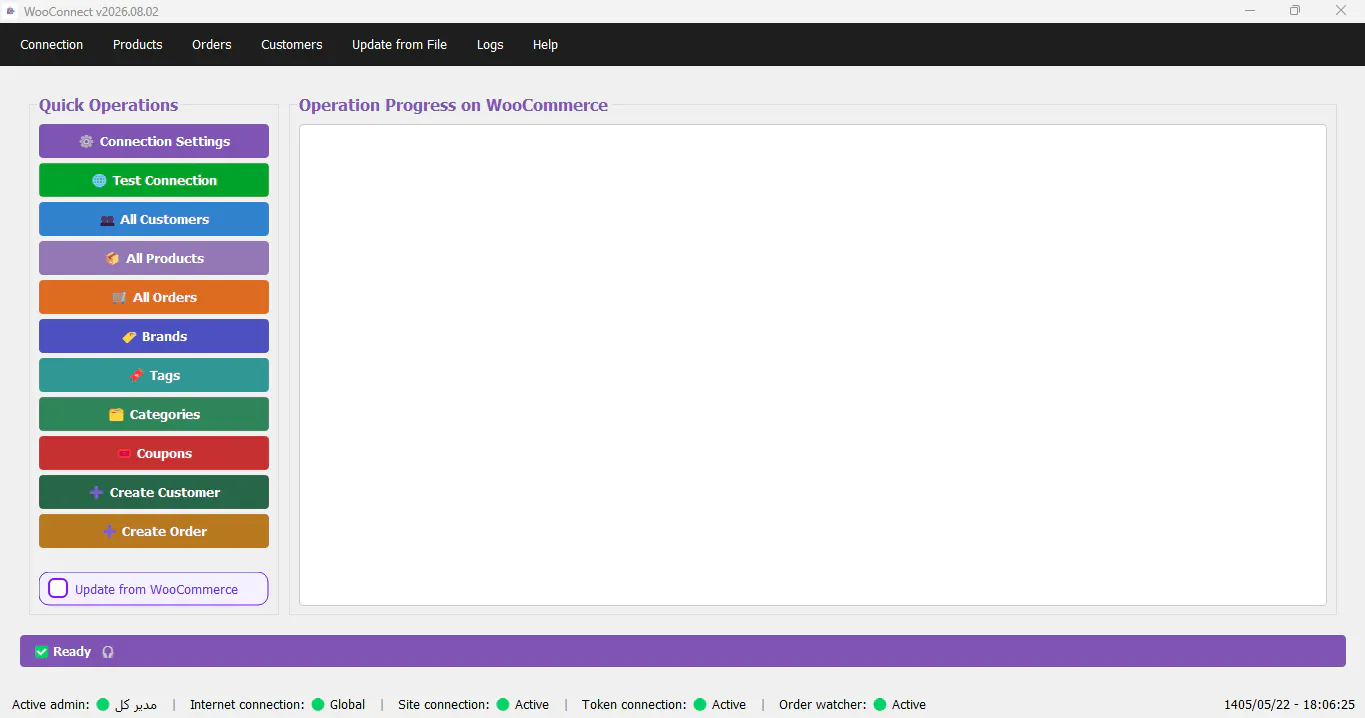Click the 'Operation Progress on WooCommerce' heading
Image resolution: width=1365 pixels, height=718 pixels.
pos(453,105)
